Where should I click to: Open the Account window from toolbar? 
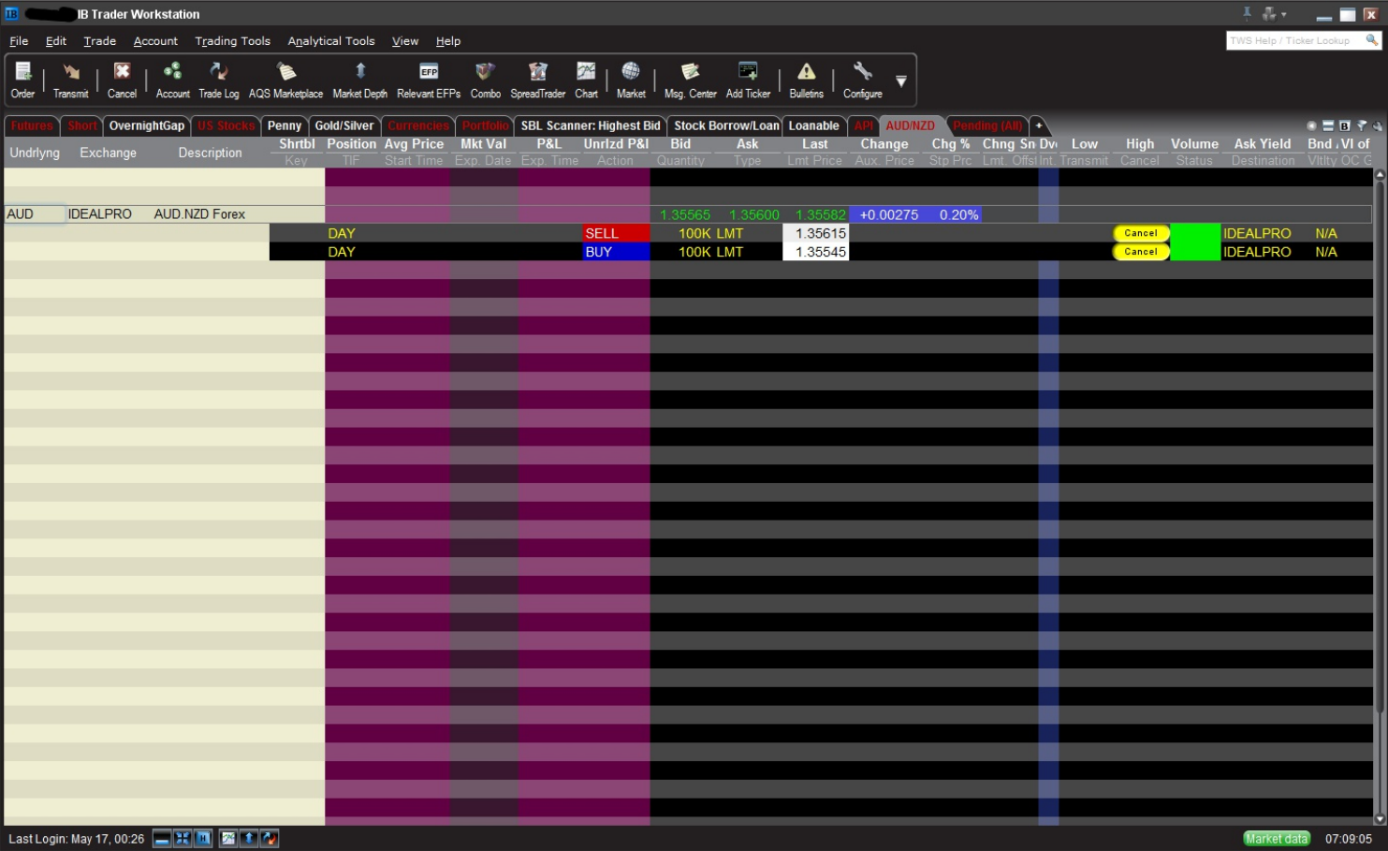pos(172,80)
